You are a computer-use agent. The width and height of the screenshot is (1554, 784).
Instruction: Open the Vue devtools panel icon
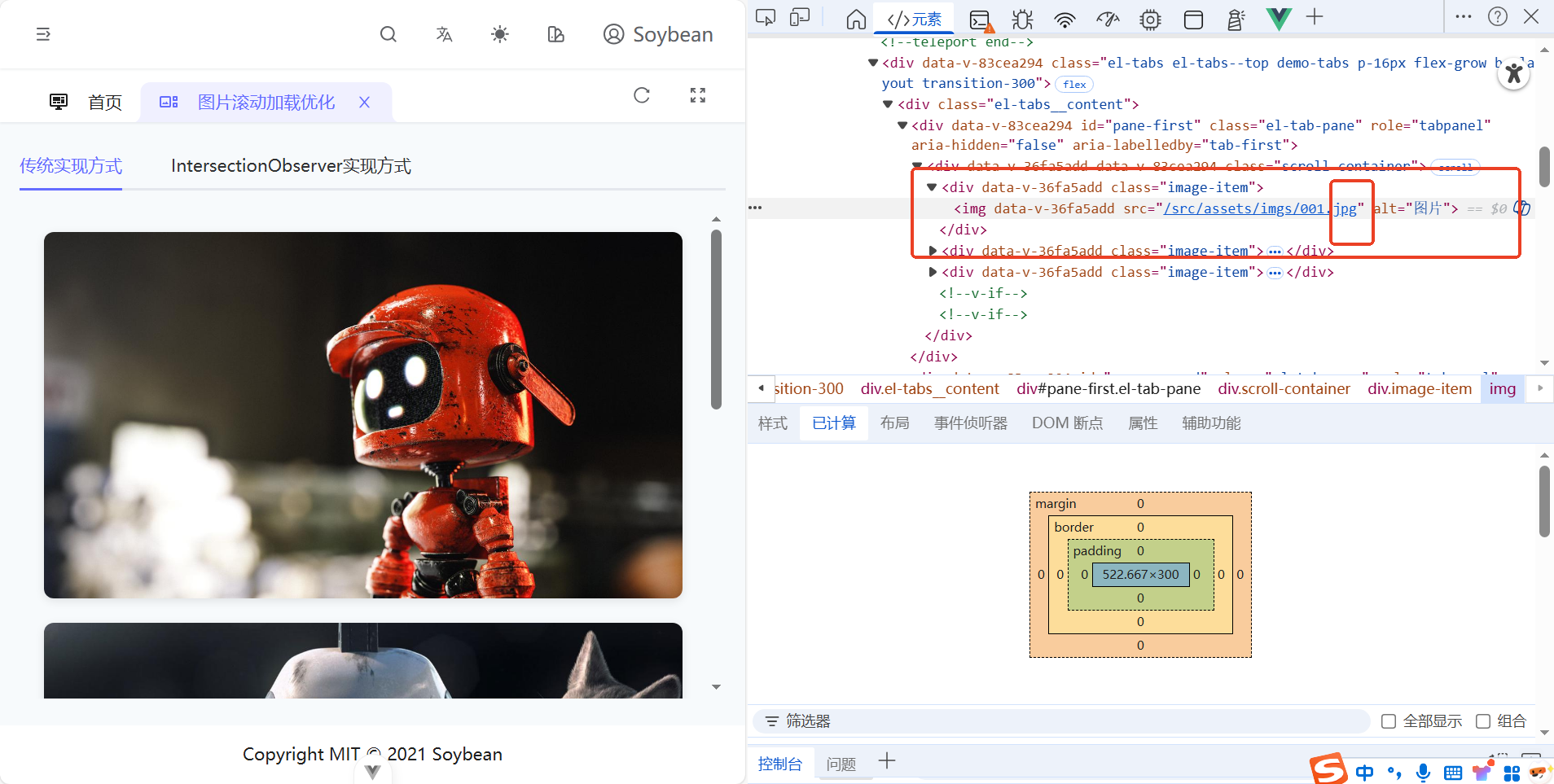pyautogui.click(x=1278, y=18)
